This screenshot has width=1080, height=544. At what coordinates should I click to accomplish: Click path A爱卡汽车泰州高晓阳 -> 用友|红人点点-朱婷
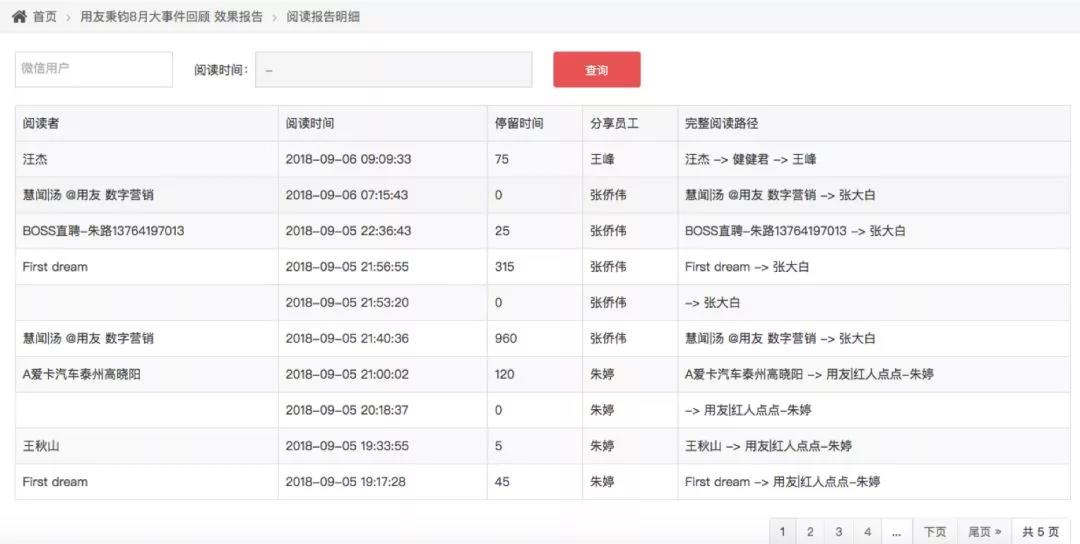(809, 374)
